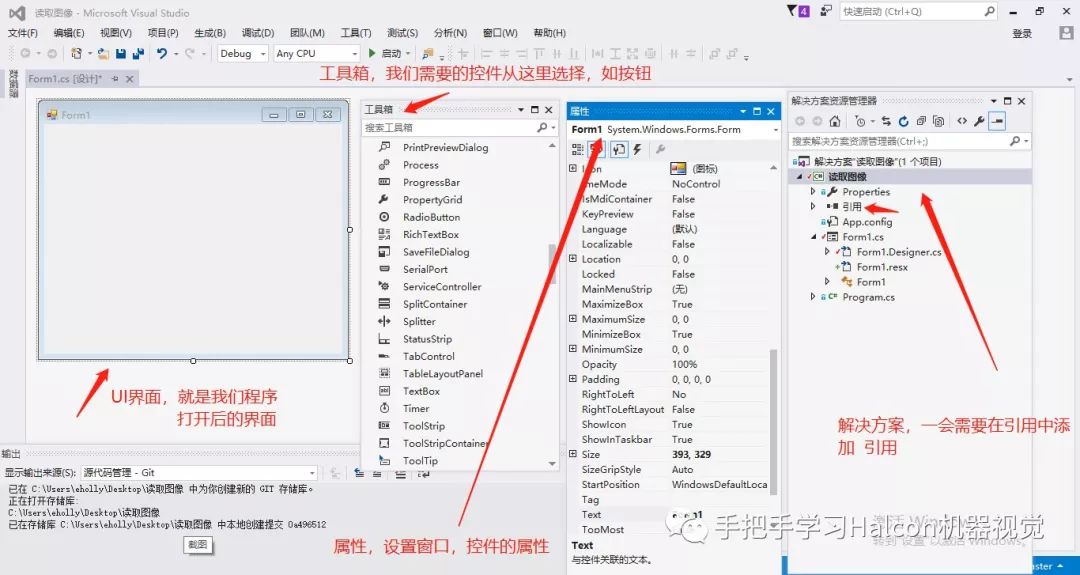Click Collapse All icon in Solution Explorer
Screen dimensions: 1080x575
[921, 121]
